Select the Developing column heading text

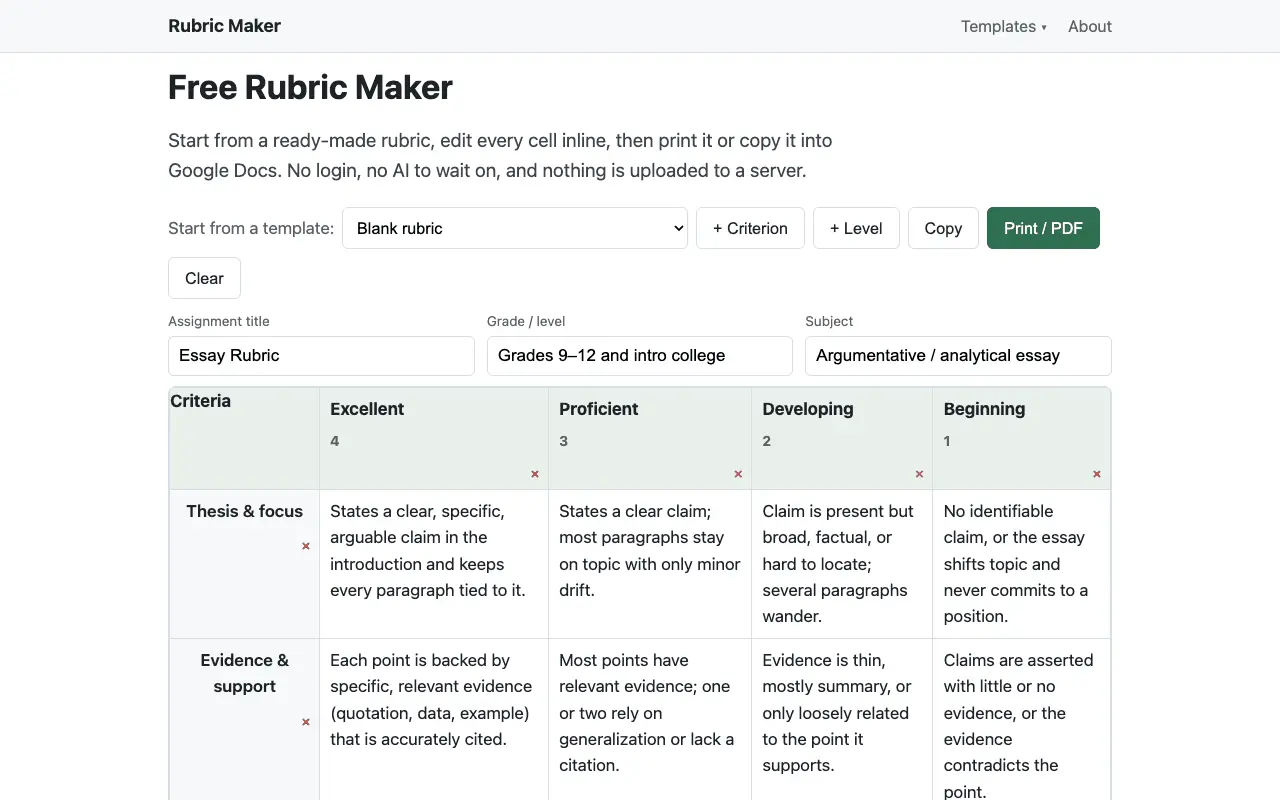click(x=808, y=409)
